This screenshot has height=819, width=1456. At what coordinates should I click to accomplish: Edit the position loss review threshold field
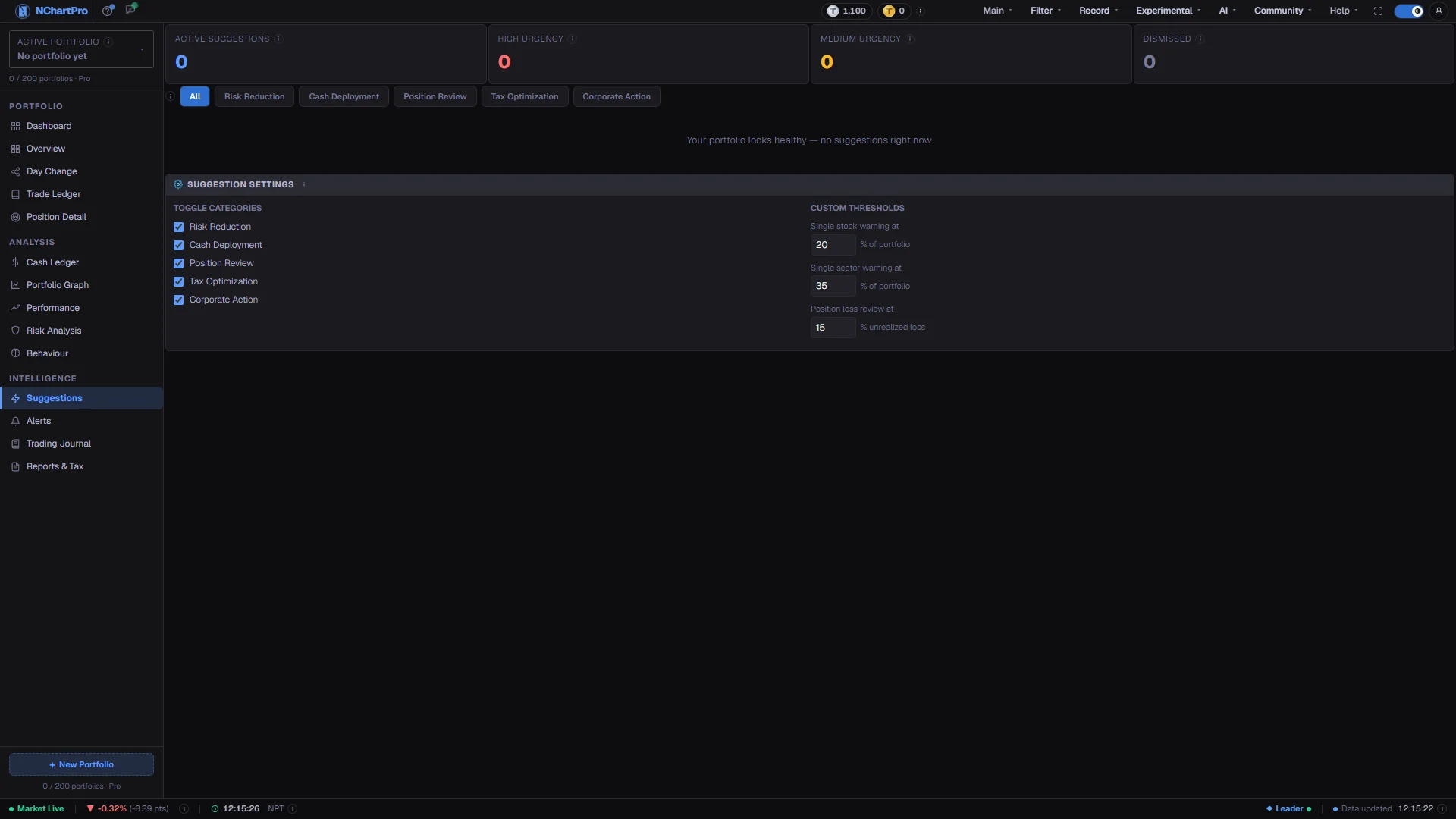[833, 328]
